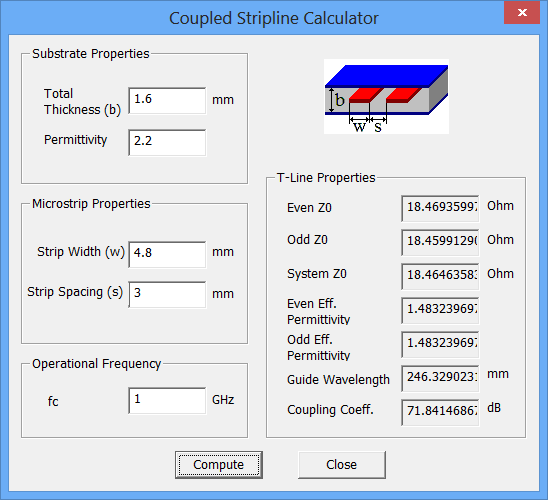The width and height of the screenshot is (548, 500).
Task: Select the Odd Z0 result field
Action: pyautogui.click(x=440, y=242)
